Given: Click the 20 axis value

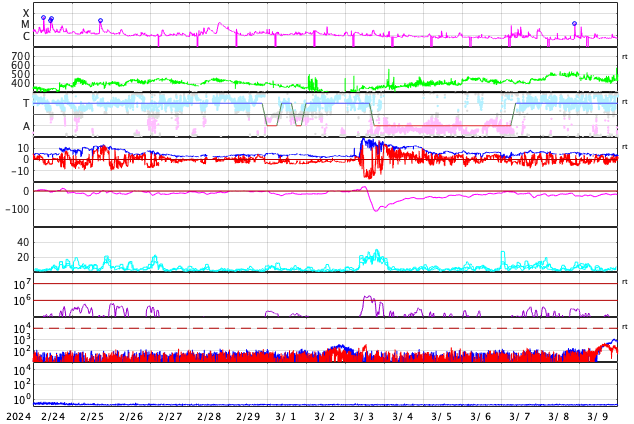Looking at the screenshot, I should [23, 257].
